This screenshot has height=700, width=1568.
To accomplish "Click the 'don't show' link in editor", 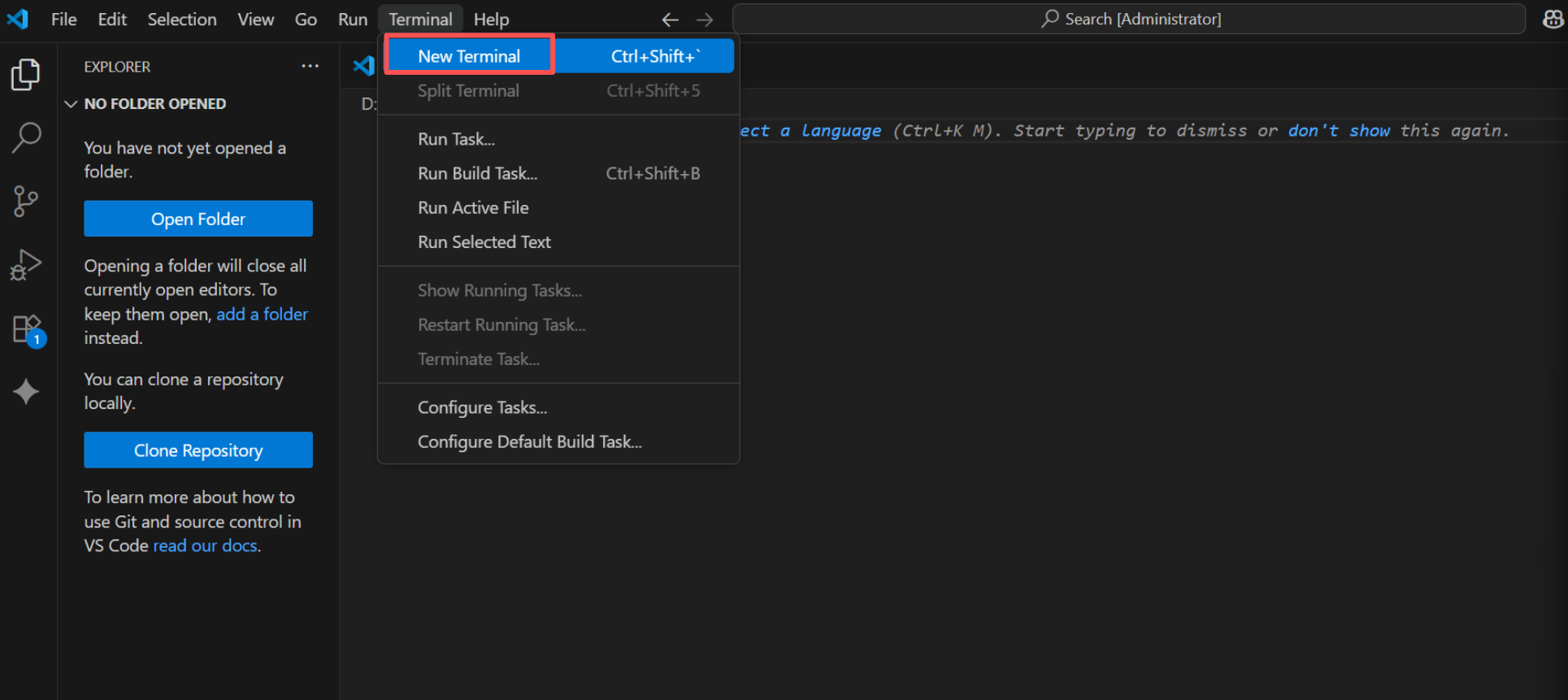I will coord(1338,131).
